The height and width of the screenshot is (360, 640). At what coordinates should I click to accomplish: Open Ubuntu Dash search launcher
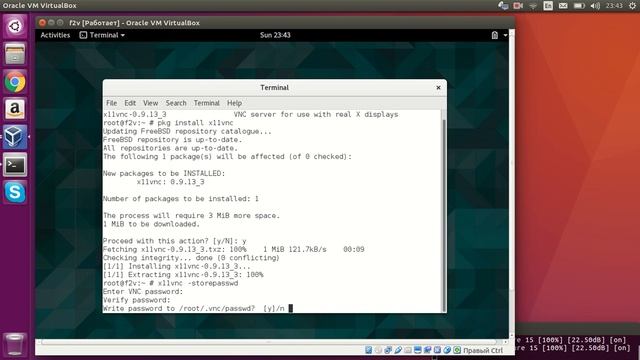(x=15, y=26)
